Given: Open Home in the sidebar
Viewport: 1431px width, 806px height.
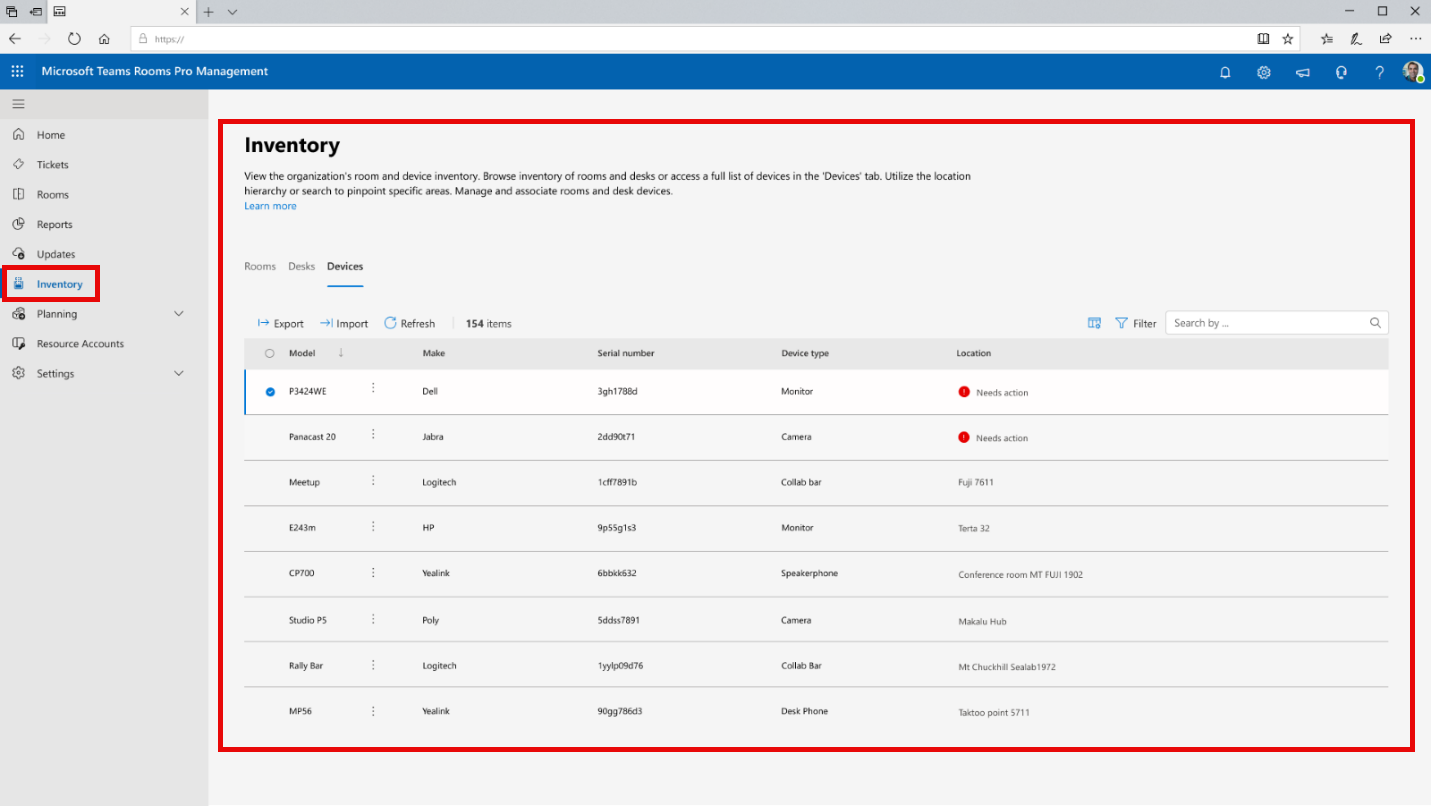Looking at the screenshot, I should point(50,135).
